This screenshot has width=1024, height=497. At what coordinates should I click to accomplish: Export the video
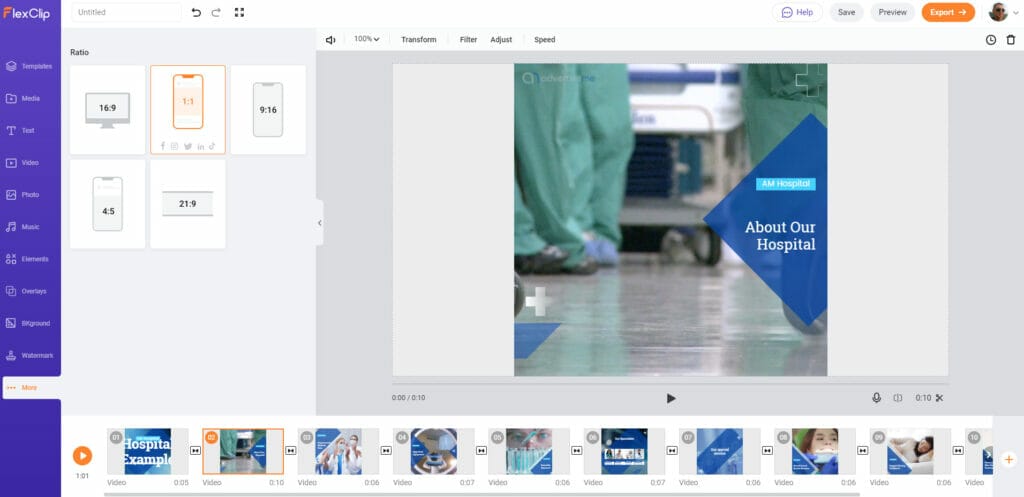(948, 12)
